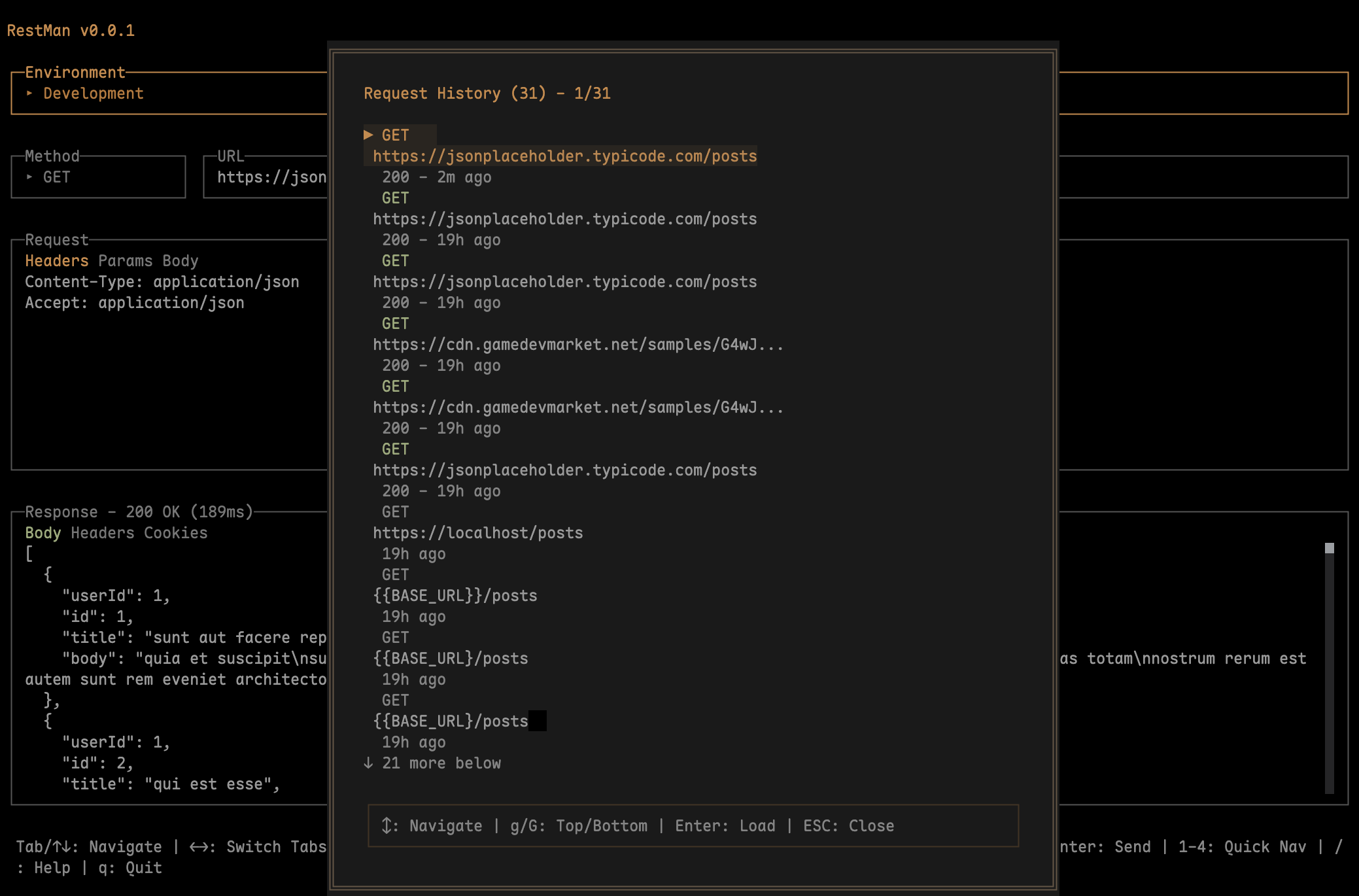Switch to the response Cookies tab
1359x896 pixels.
[175, 533]
